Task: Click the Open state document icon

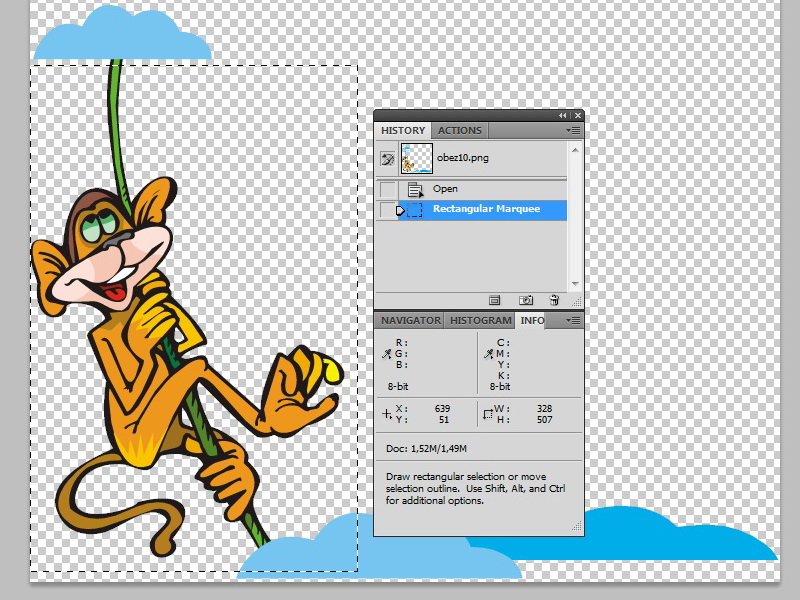Action: (x=415, y=190)
